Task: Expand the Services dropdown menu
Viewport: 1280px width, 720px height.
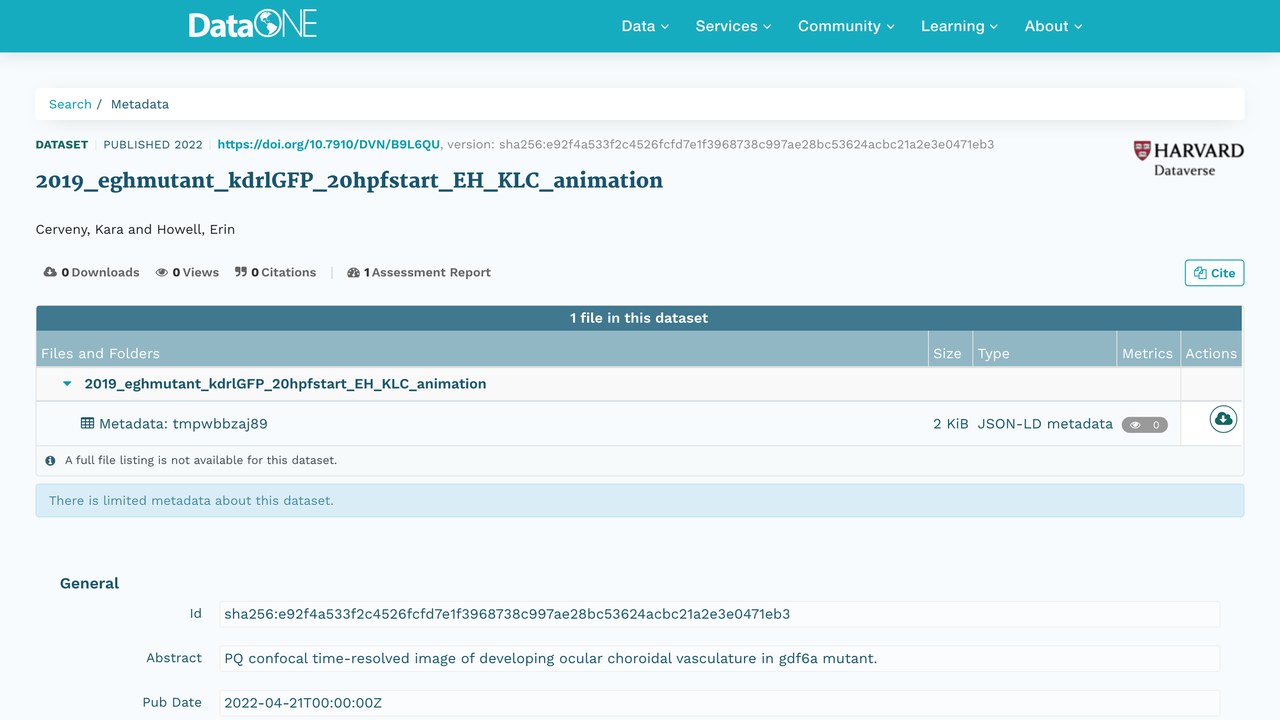Action: click(x=733, y=26)
